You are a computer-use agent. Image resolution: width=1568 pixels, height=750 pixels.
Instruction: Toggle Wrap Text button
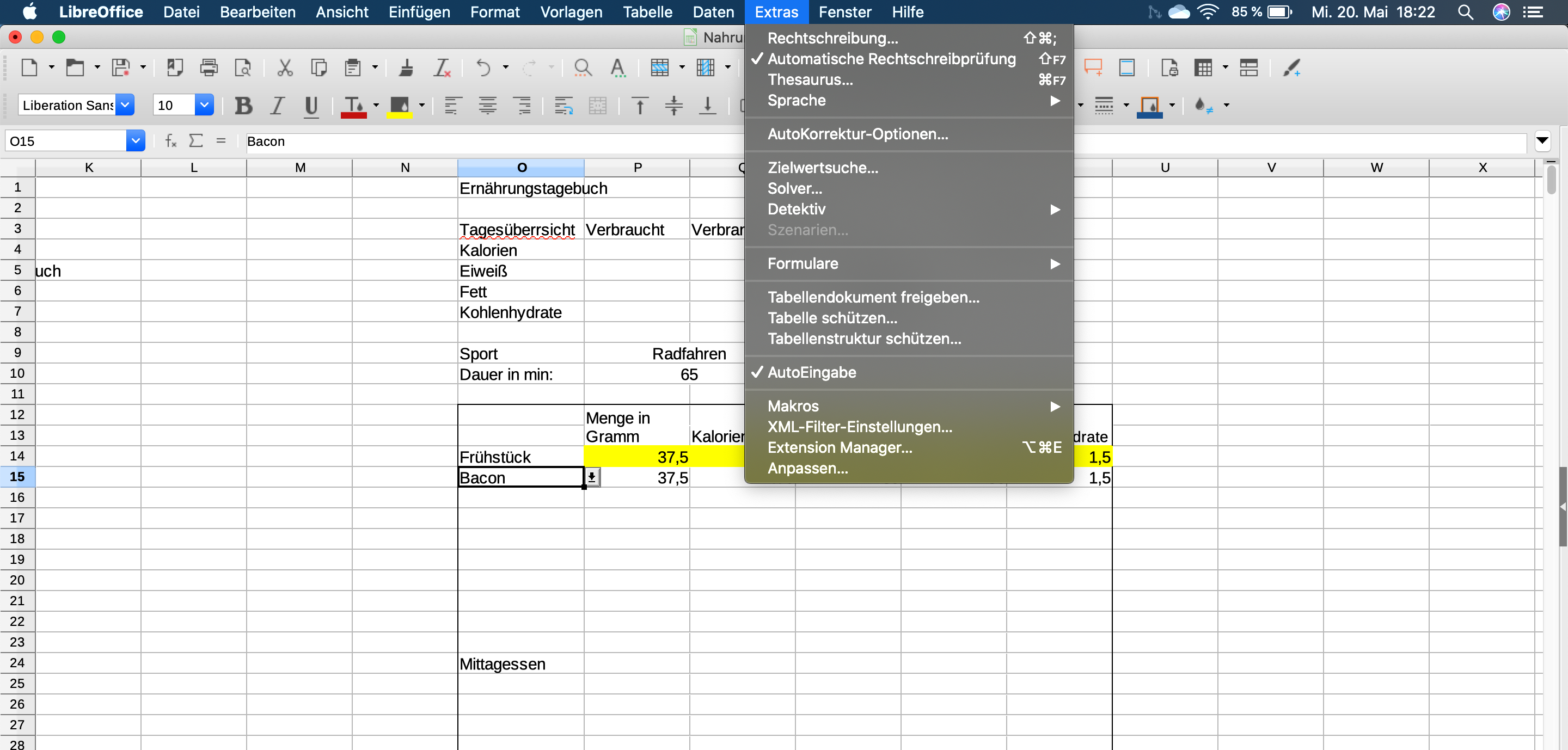[x=563, y=105]
